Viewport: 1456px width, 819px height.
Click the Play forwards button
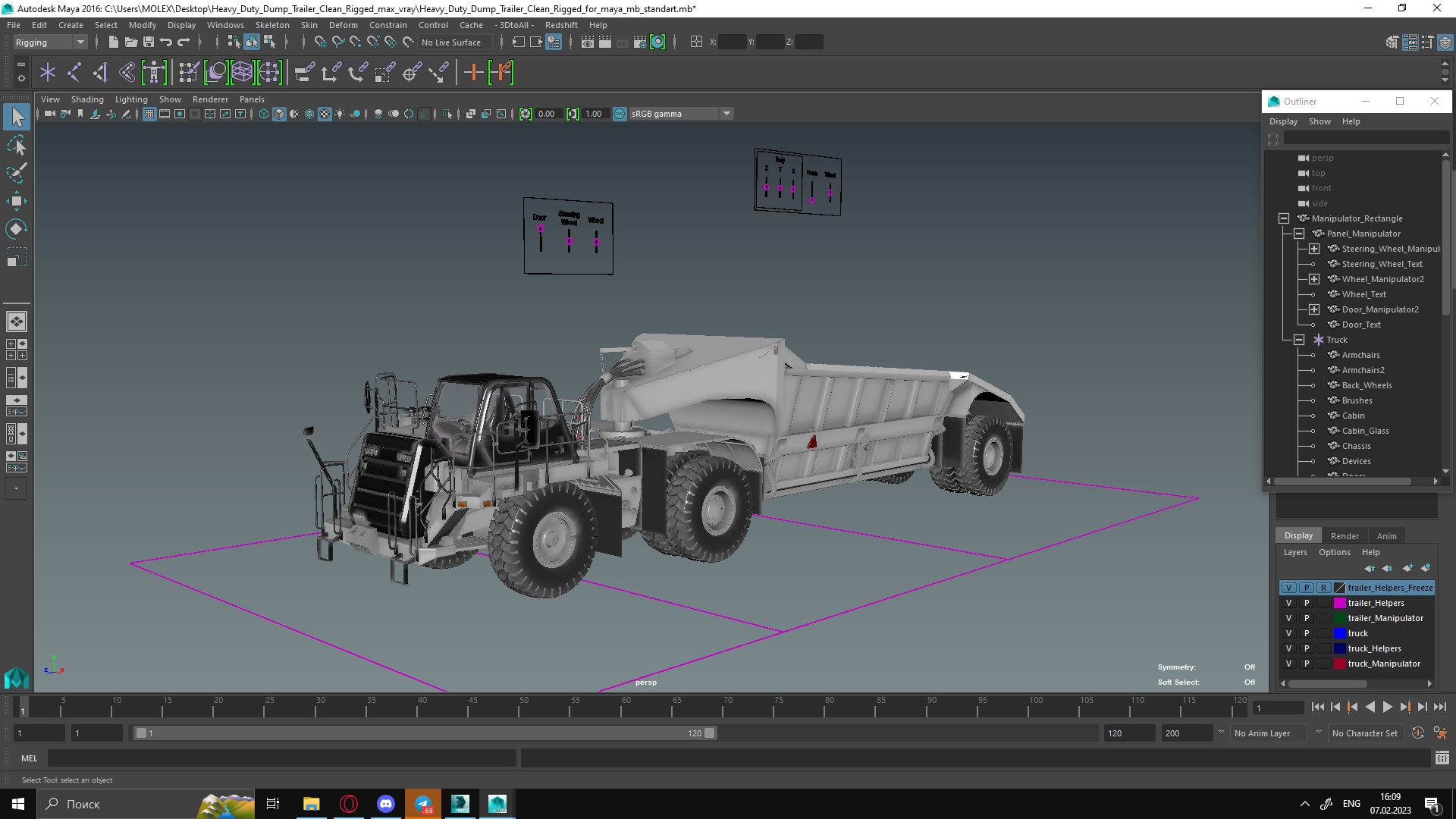1387,707
